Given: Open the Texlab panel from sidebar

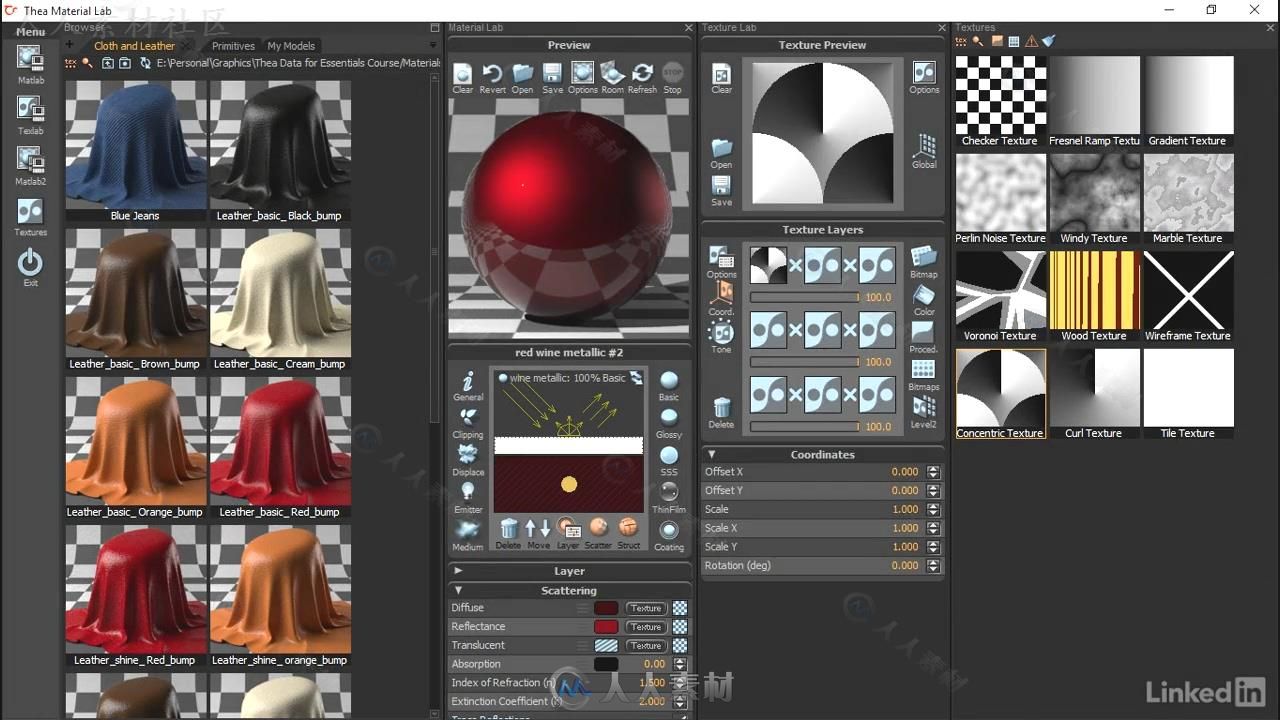Looking at the screenshot, I should tap(30, 110).
